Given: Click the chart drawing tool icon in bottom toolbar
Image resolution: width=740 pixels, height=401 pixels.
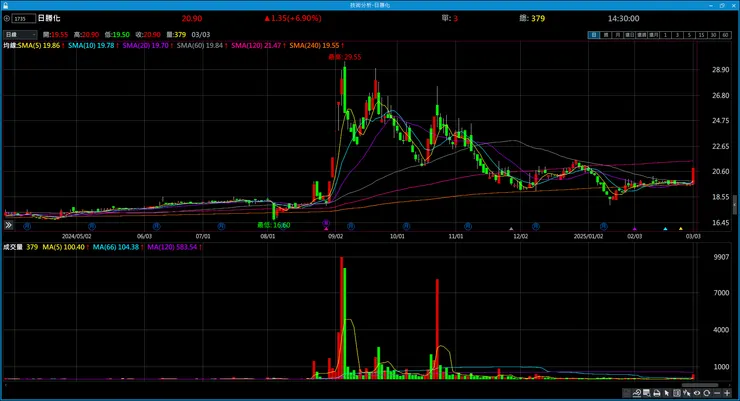Looking at the screenshot, I should [637, 393].
